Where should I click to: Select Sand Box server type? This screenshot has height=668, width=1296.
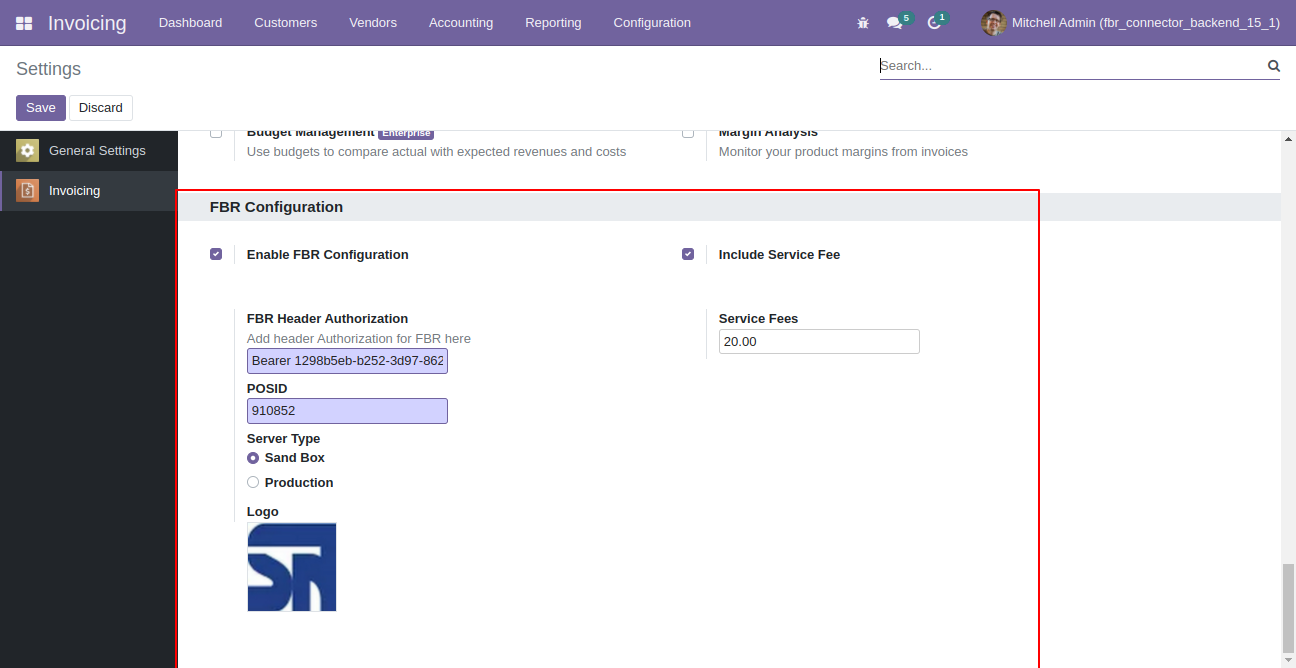(x=253, y=458)
